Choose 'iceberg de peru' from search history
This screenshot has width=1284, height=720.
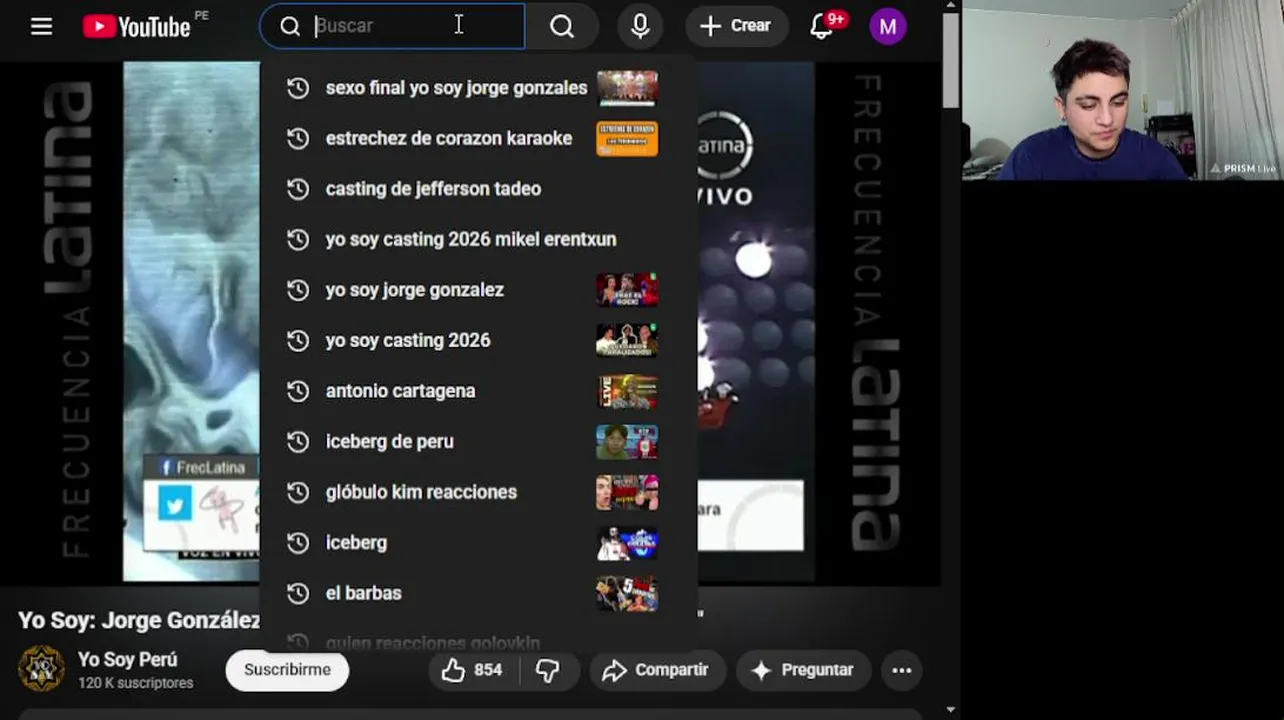478,441
